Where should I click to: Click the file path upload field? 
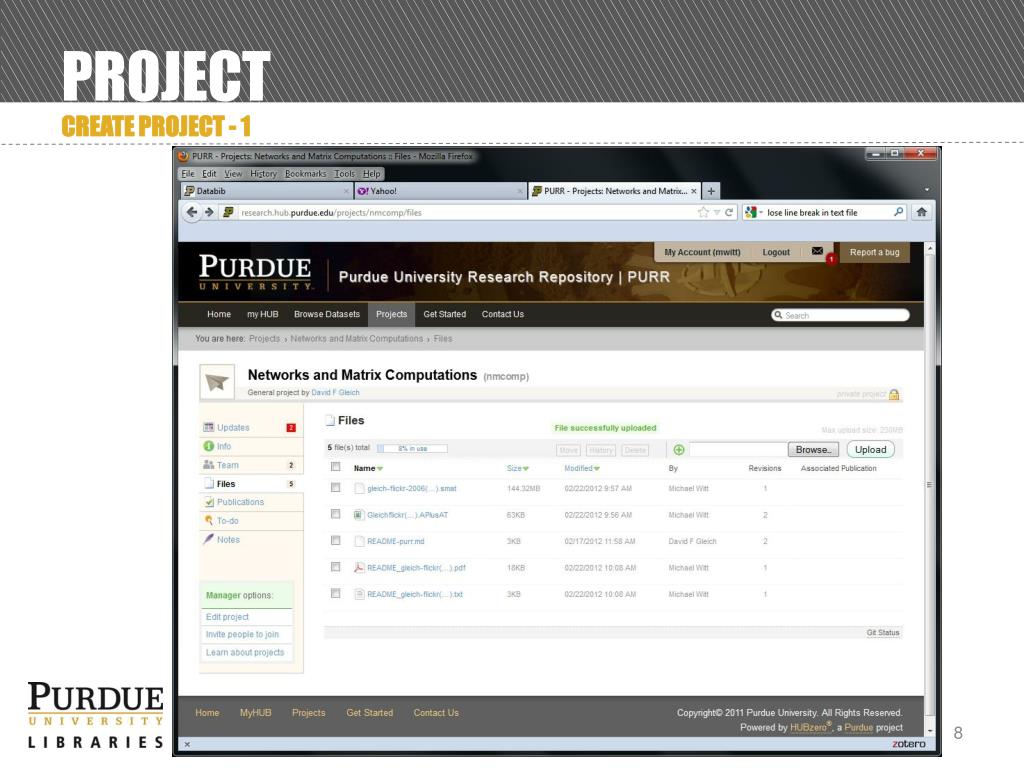click(x=738, y=449)
